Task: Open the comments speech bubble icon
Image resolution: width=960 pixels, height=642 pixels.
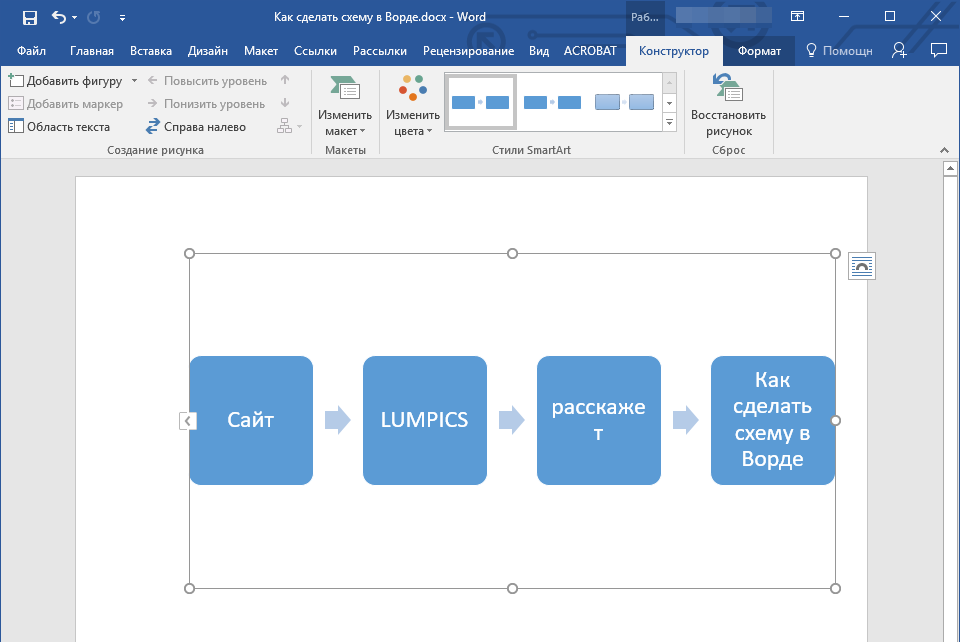Action: pos(938,50)
